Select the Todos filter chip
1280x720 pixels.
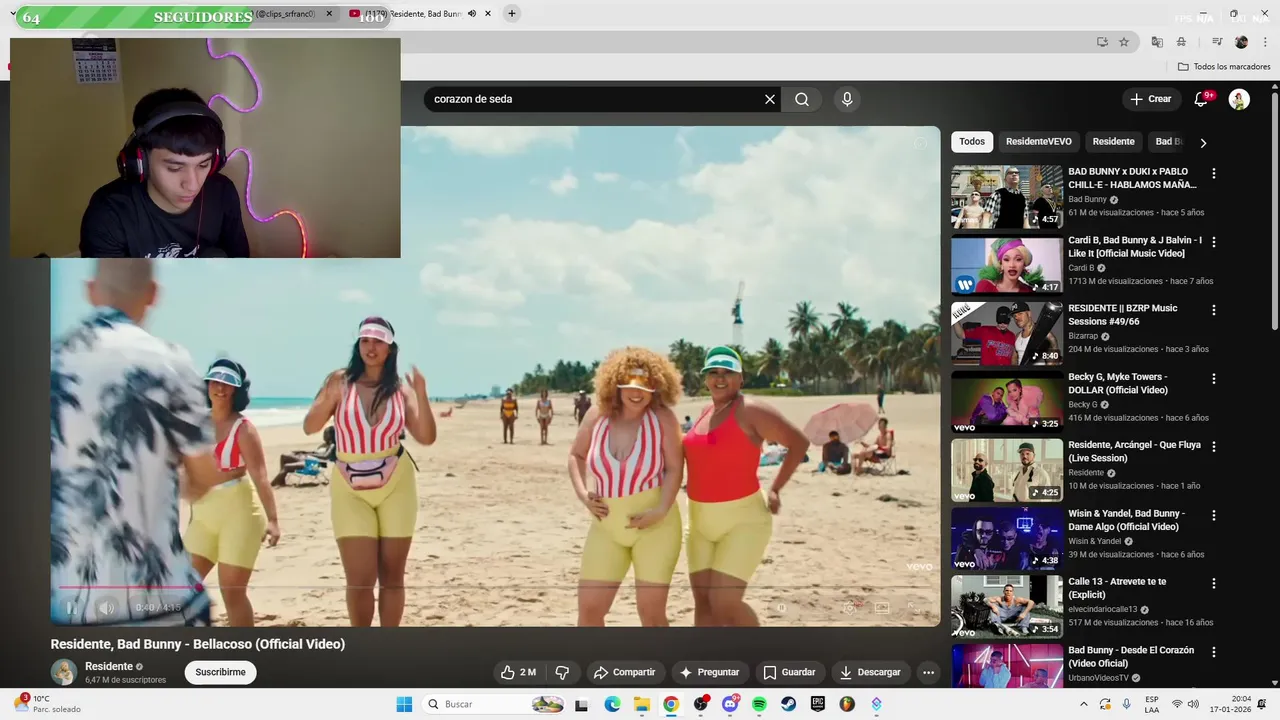pos(972,142)
